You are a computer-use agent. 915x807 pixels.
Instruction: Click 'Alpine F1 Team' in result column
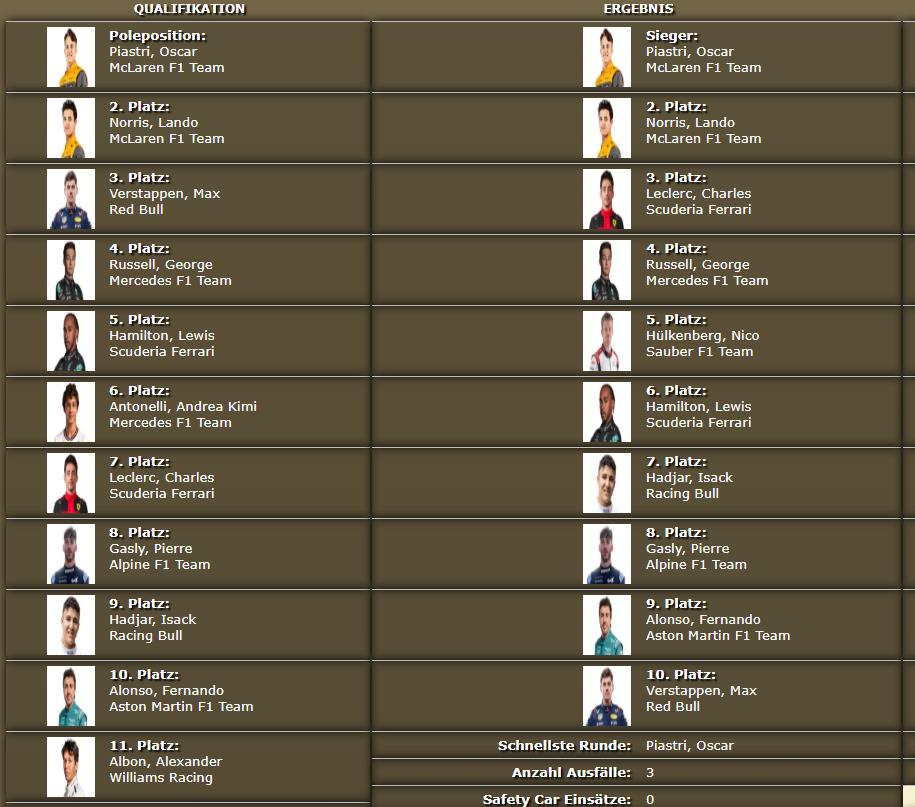pos(696,565)
